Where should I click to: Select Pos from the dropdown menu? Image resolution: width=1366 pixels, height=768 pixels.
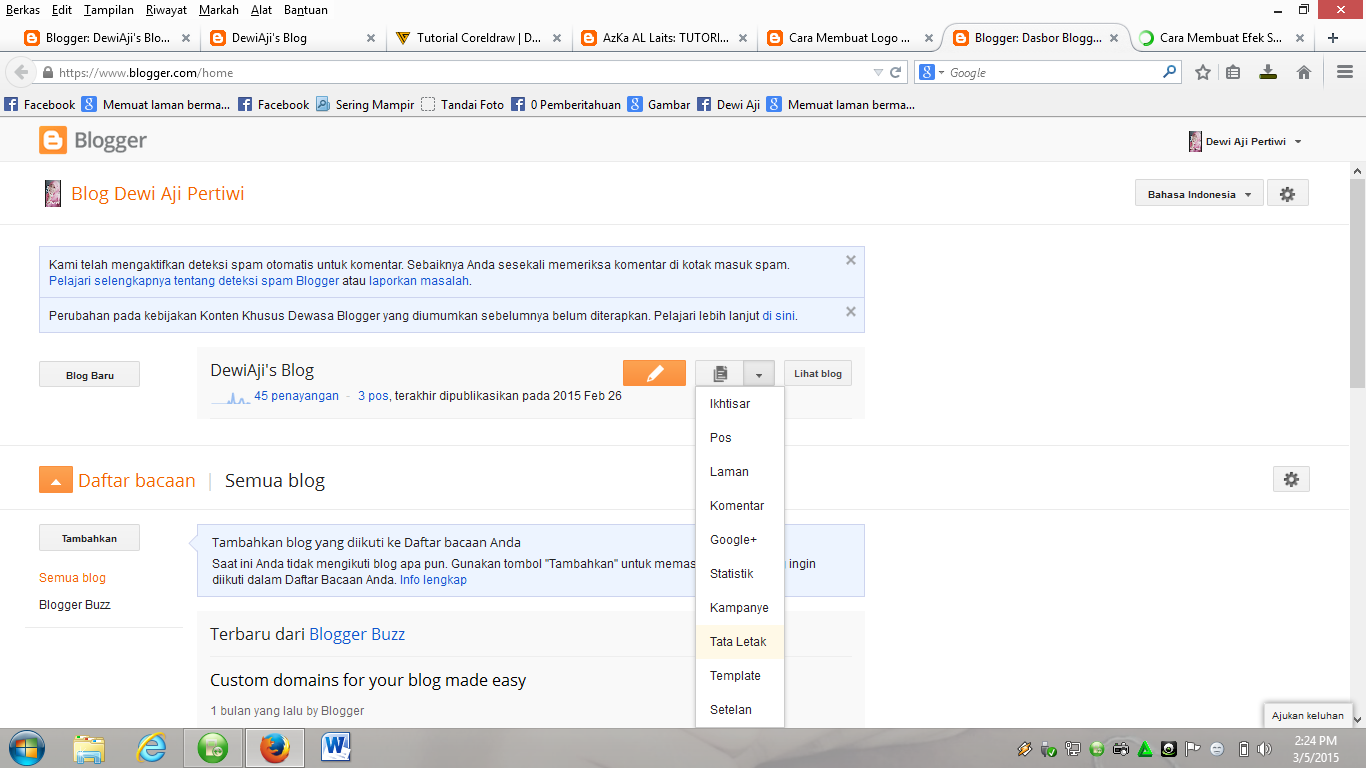(740, 438)
